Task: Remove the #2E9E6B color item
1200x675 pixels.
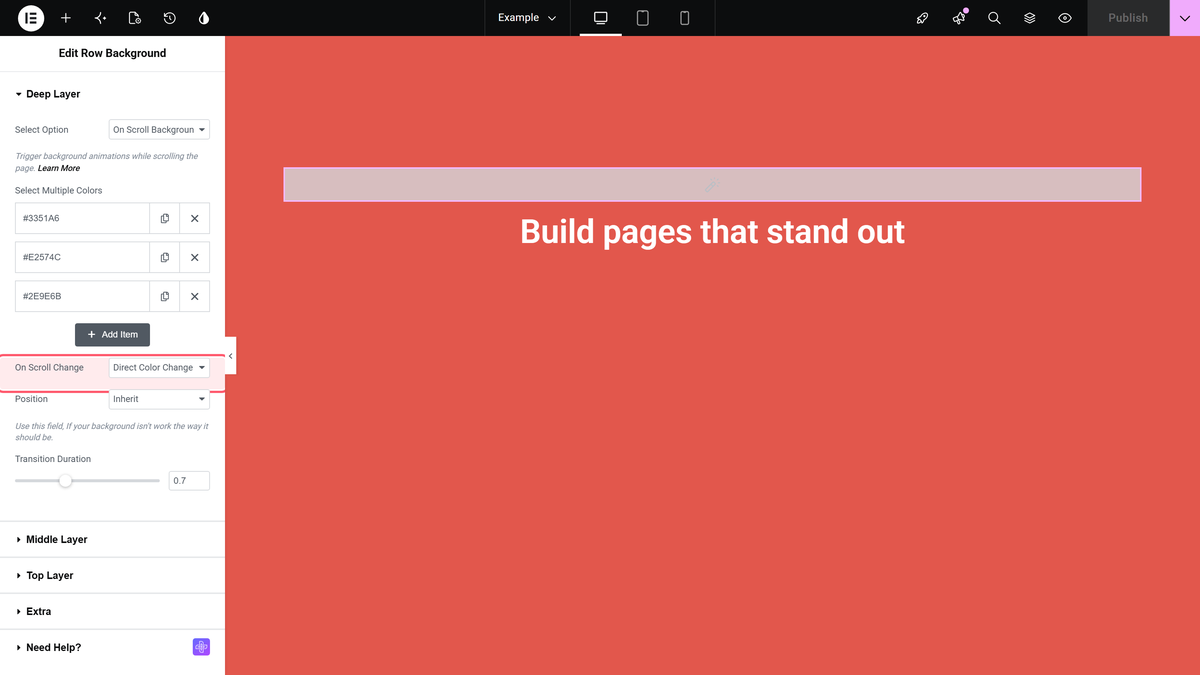Action: tap(195, 296)
